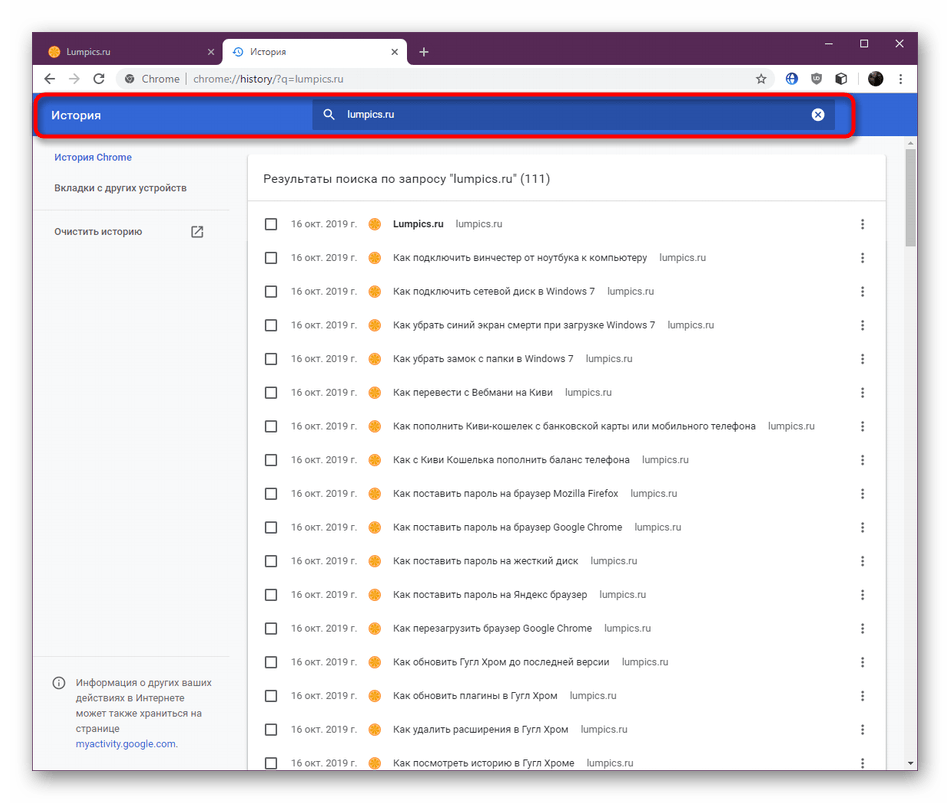950x803 pixels.
Task: Open actions menu for баланс телефона entry
Action: pos(862,460)
